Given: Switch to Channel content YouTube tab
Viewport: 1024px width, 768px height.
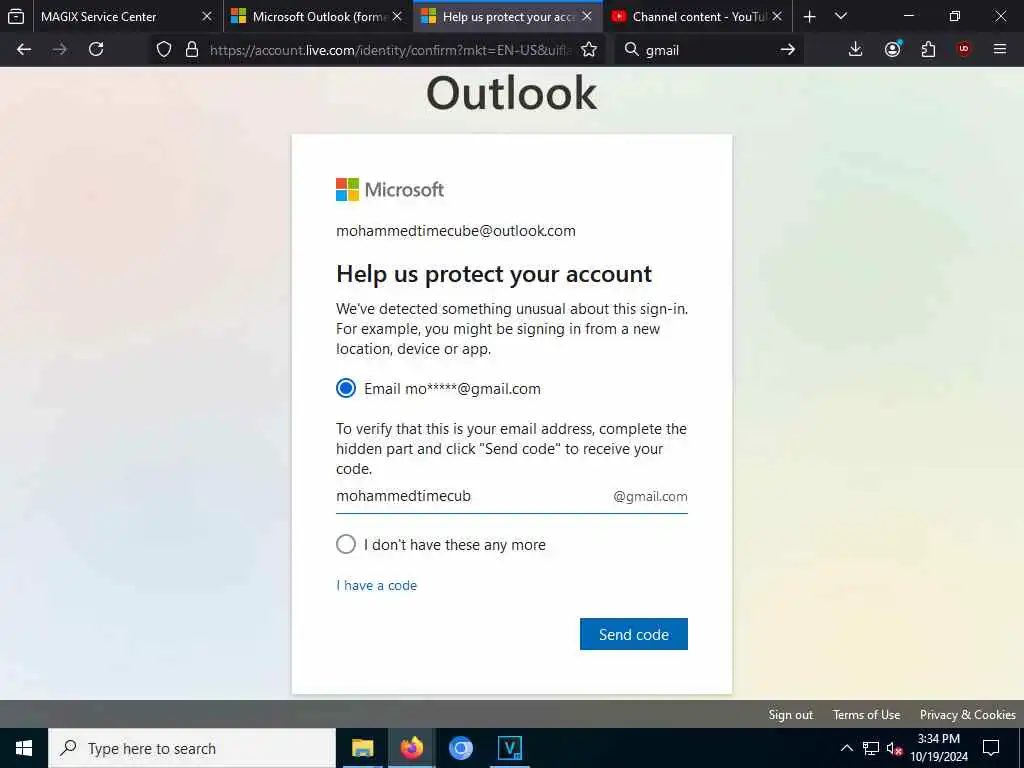Looking at the screenshot, I should pyautogui.click(x=697, y=16).
